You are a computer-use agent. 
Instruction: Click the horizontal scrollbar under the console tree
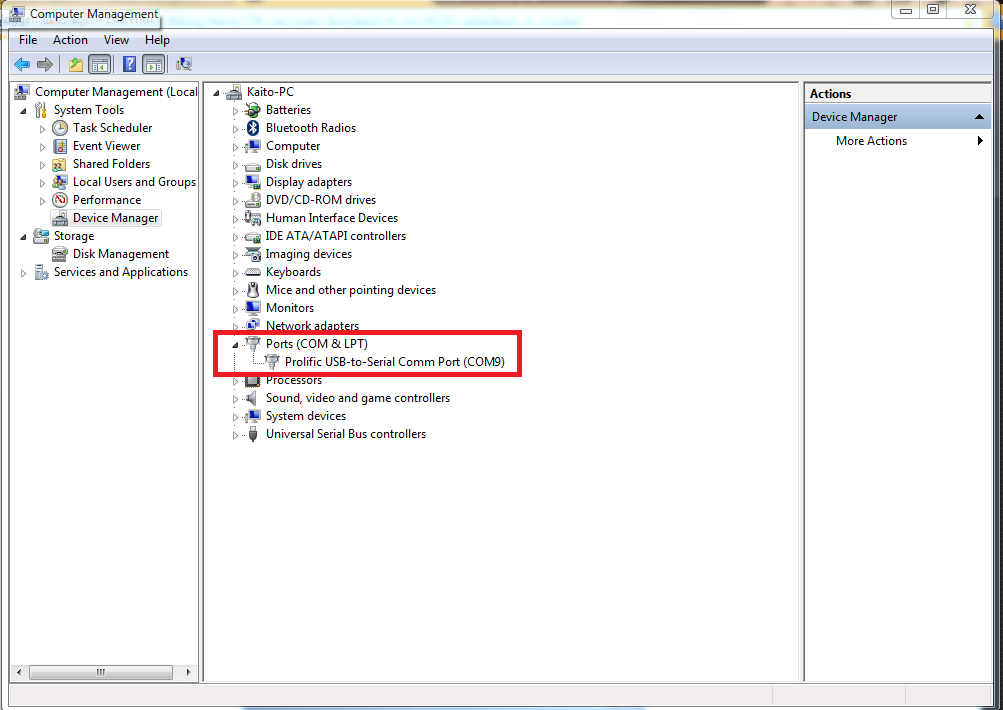pos(103,672)
